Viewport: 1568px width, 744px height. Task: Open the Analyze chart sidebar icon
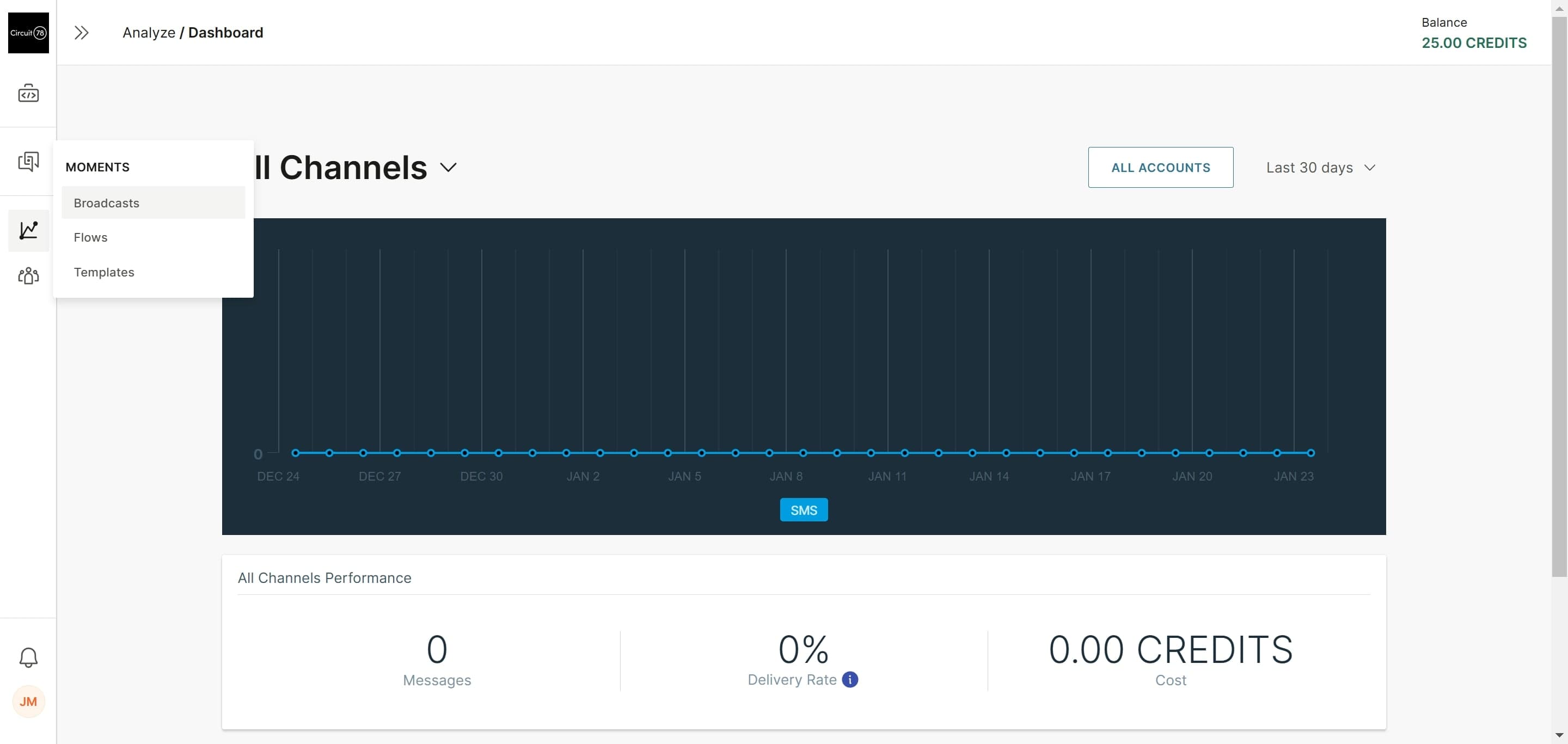(28, 230)
